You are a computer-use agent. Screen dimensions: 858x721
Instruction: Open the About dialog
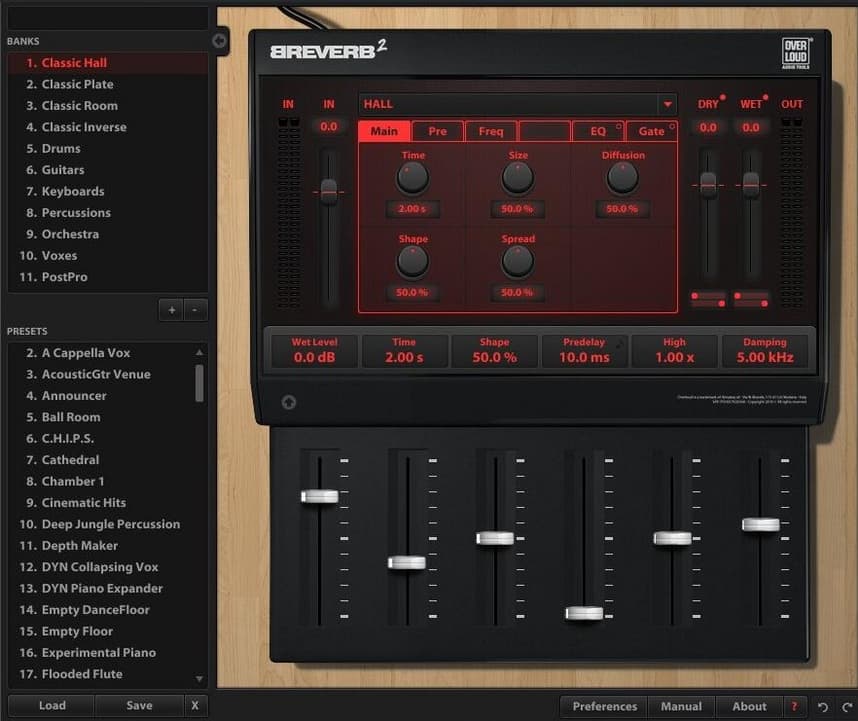click(749, 706)
